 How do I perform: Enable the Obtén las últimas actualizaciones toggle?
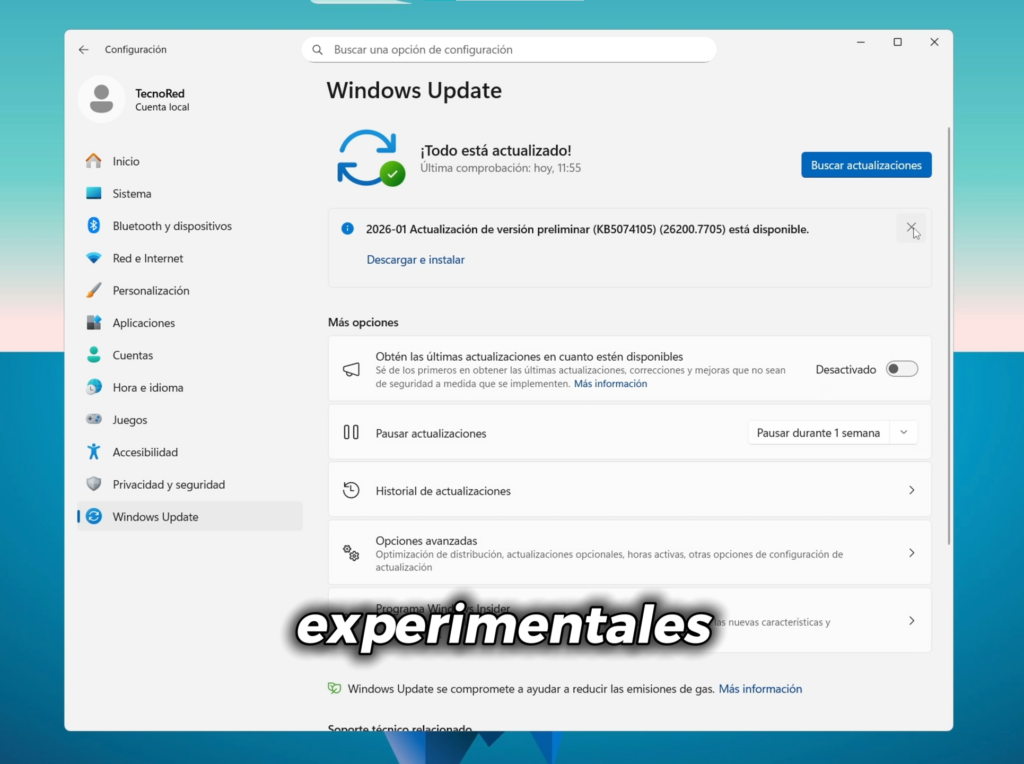coord(900,368)
